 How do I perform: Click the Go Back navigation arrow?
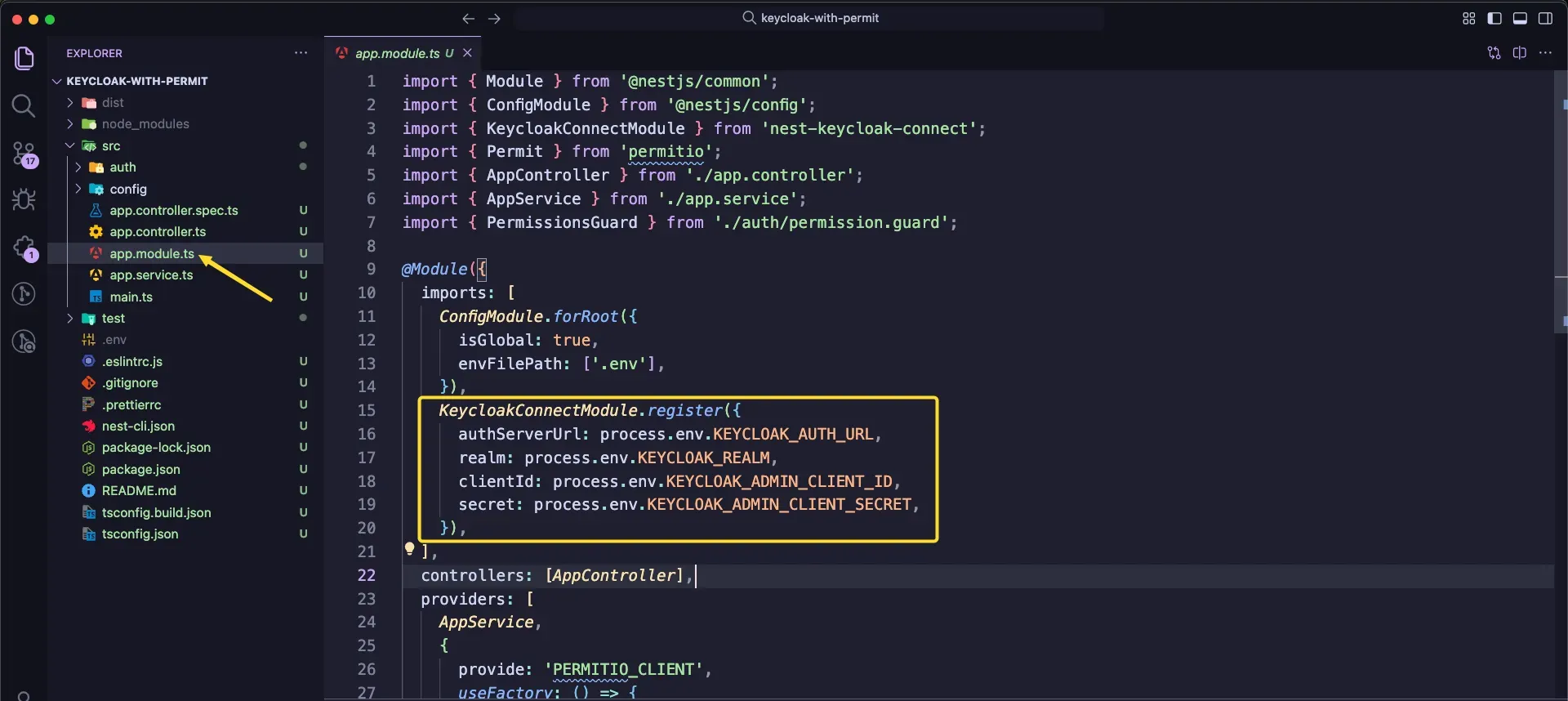tap(468, 18)
